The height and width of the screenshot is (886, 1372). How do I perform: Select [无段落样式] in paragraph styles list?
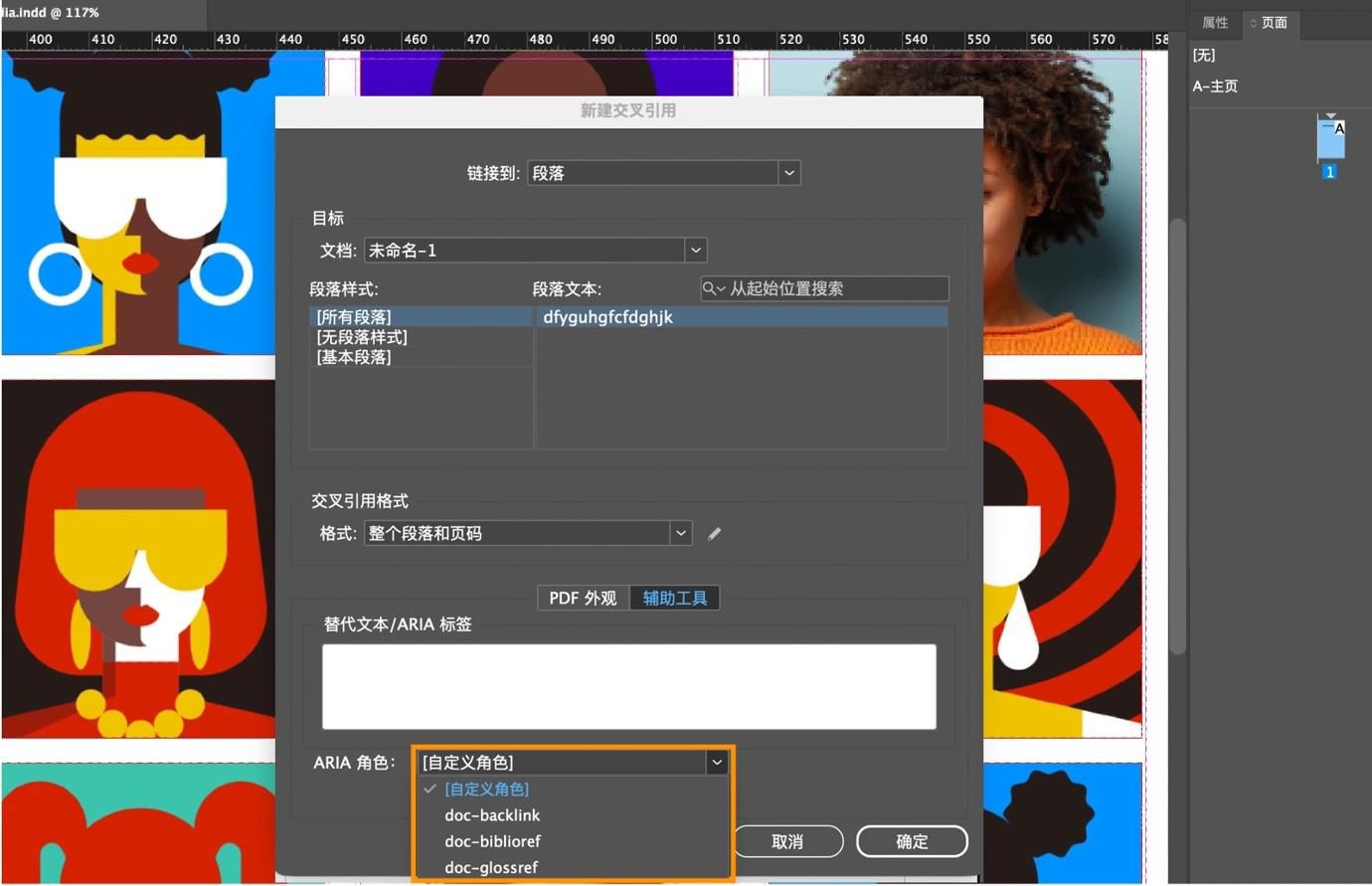[421, 337]
